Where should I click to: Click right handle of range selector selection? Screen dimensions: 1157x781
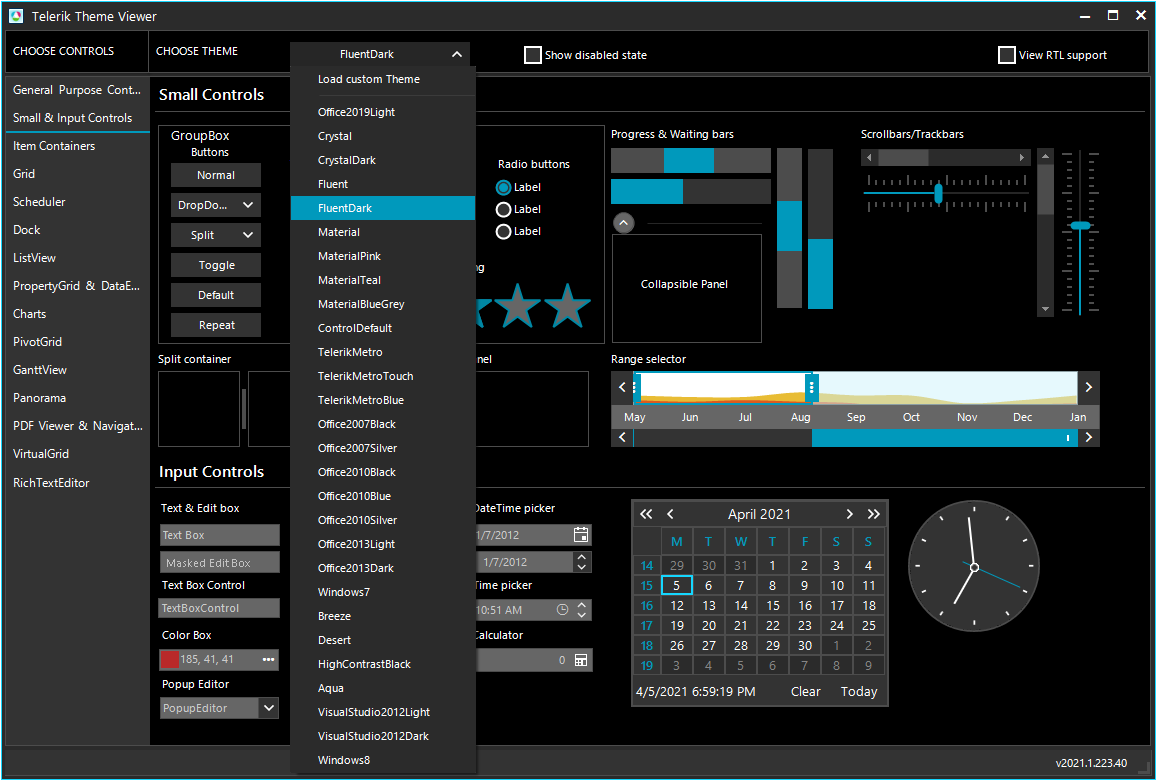[812, 387]
